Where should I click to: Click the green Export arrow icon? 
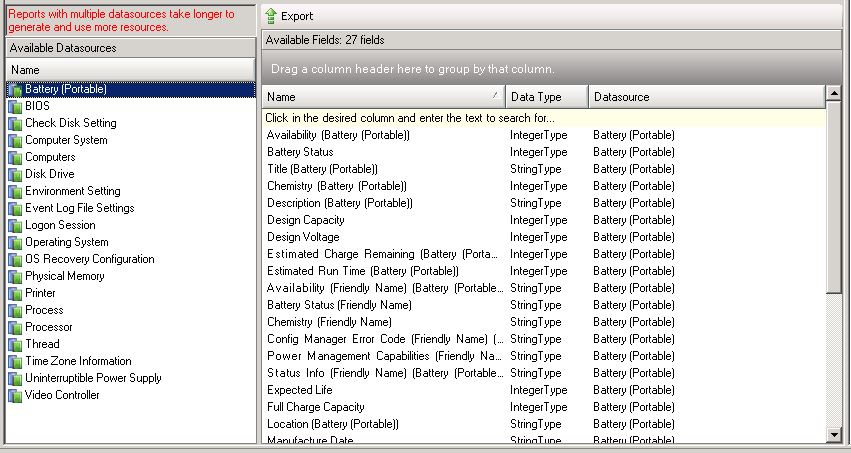coord(270,16)
